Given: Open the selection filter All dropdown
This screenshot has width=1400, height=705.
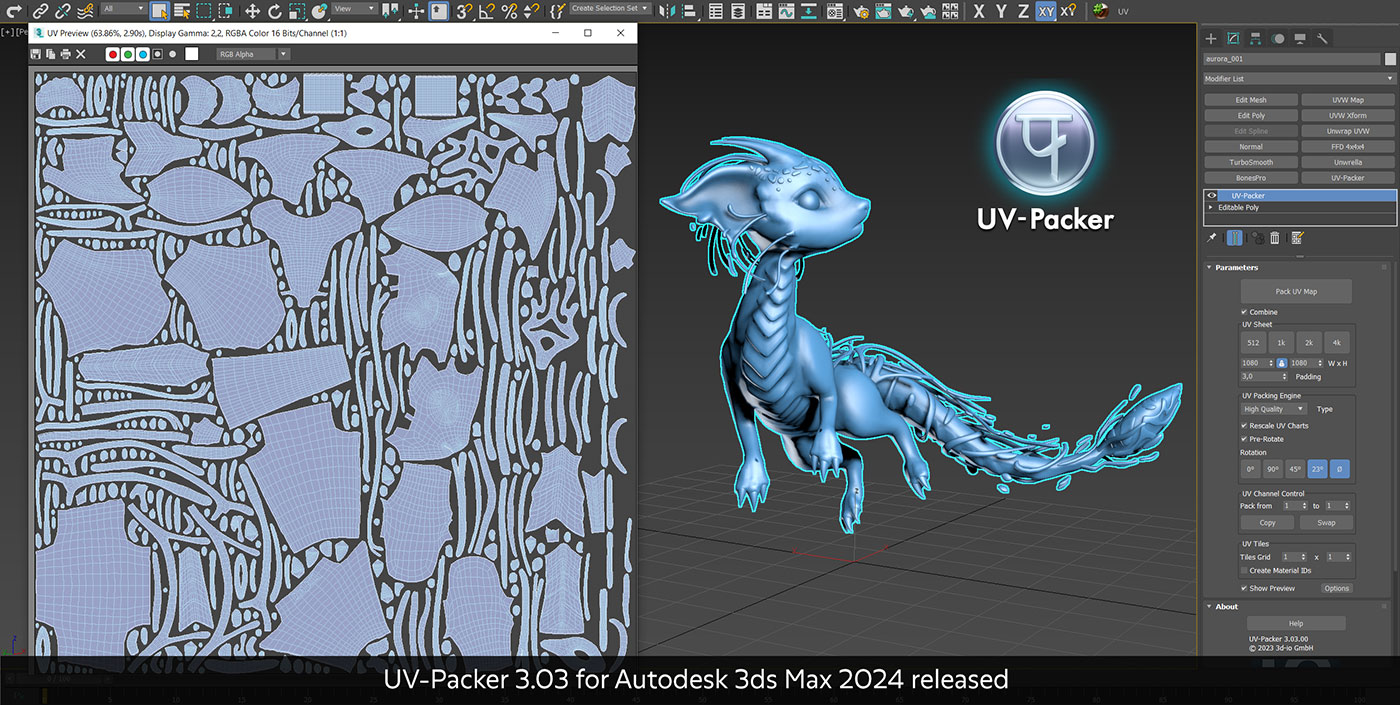Looking at the screenshot, I should tap(123, 8).
